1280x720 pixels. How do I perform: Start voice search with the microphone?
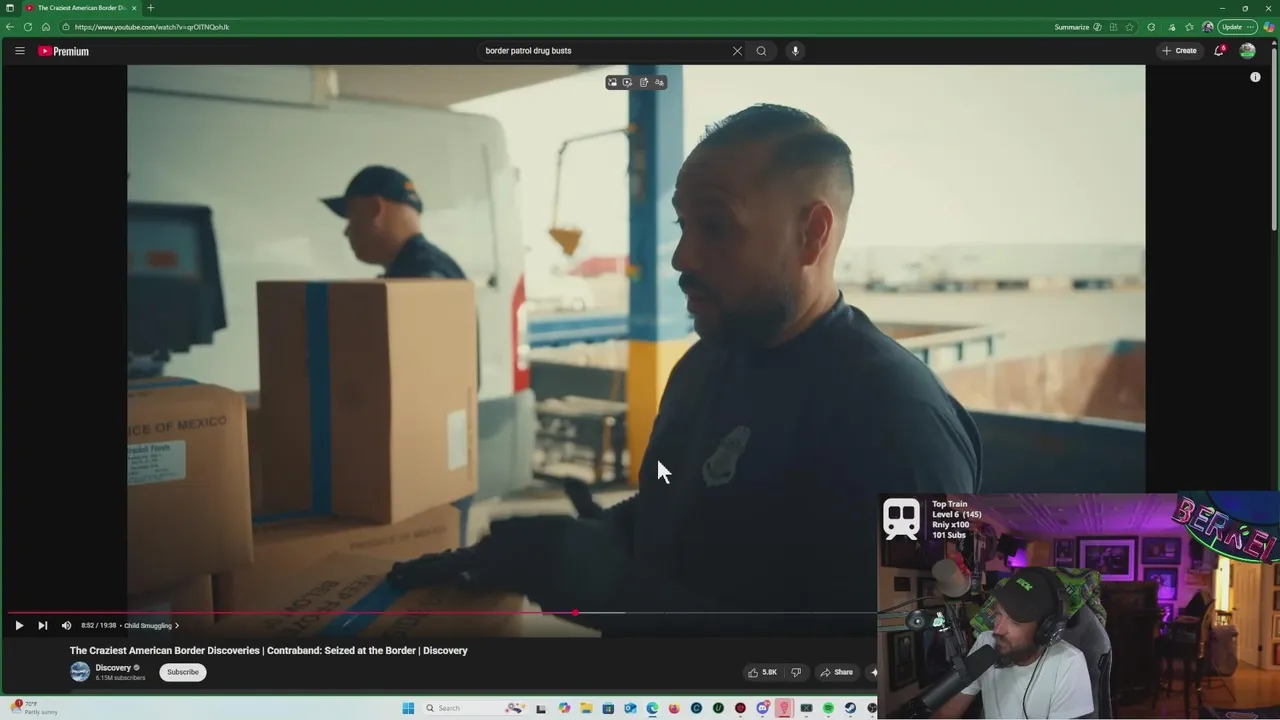[x=795, y=51]
